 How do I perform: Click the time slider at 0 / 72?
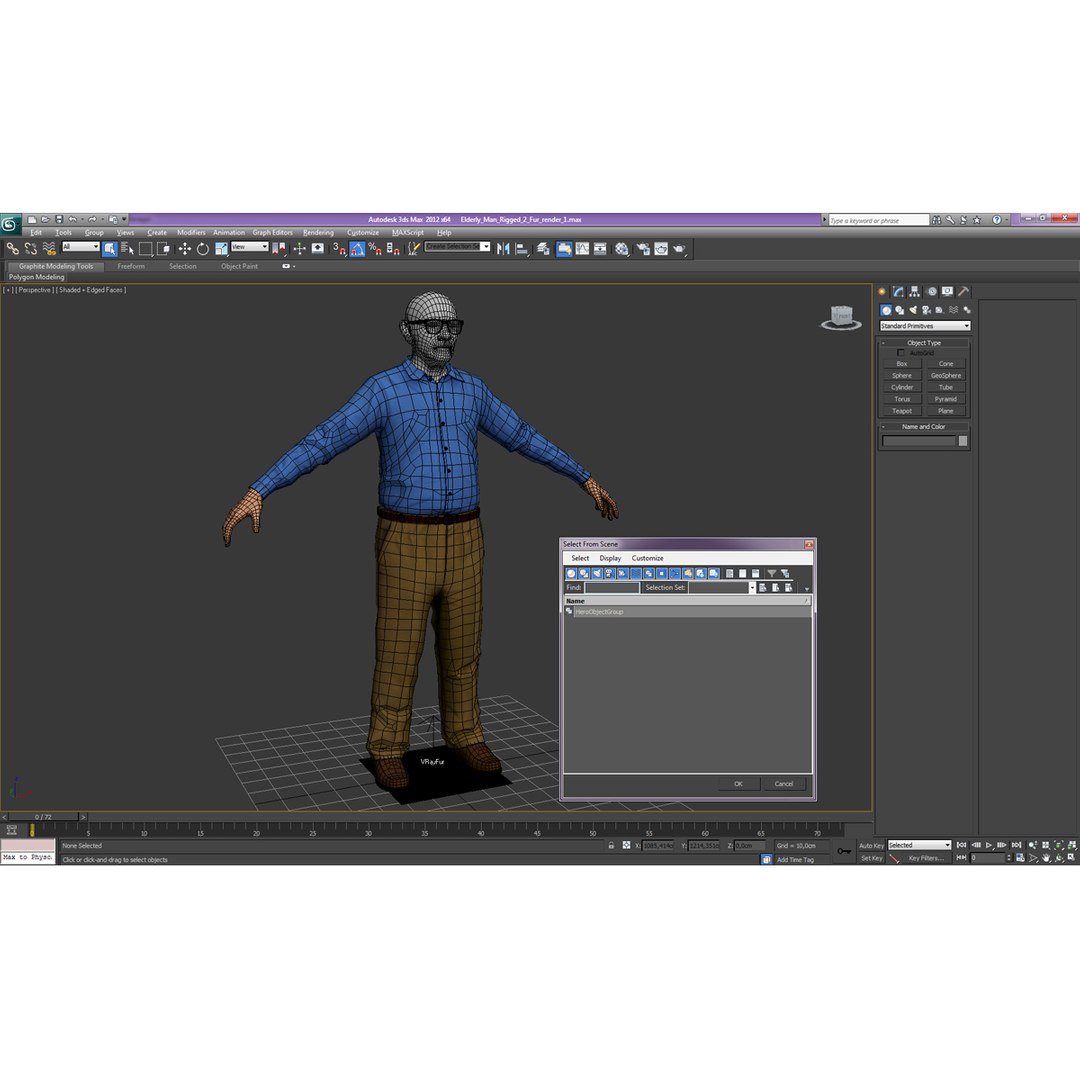pos(43,817)
